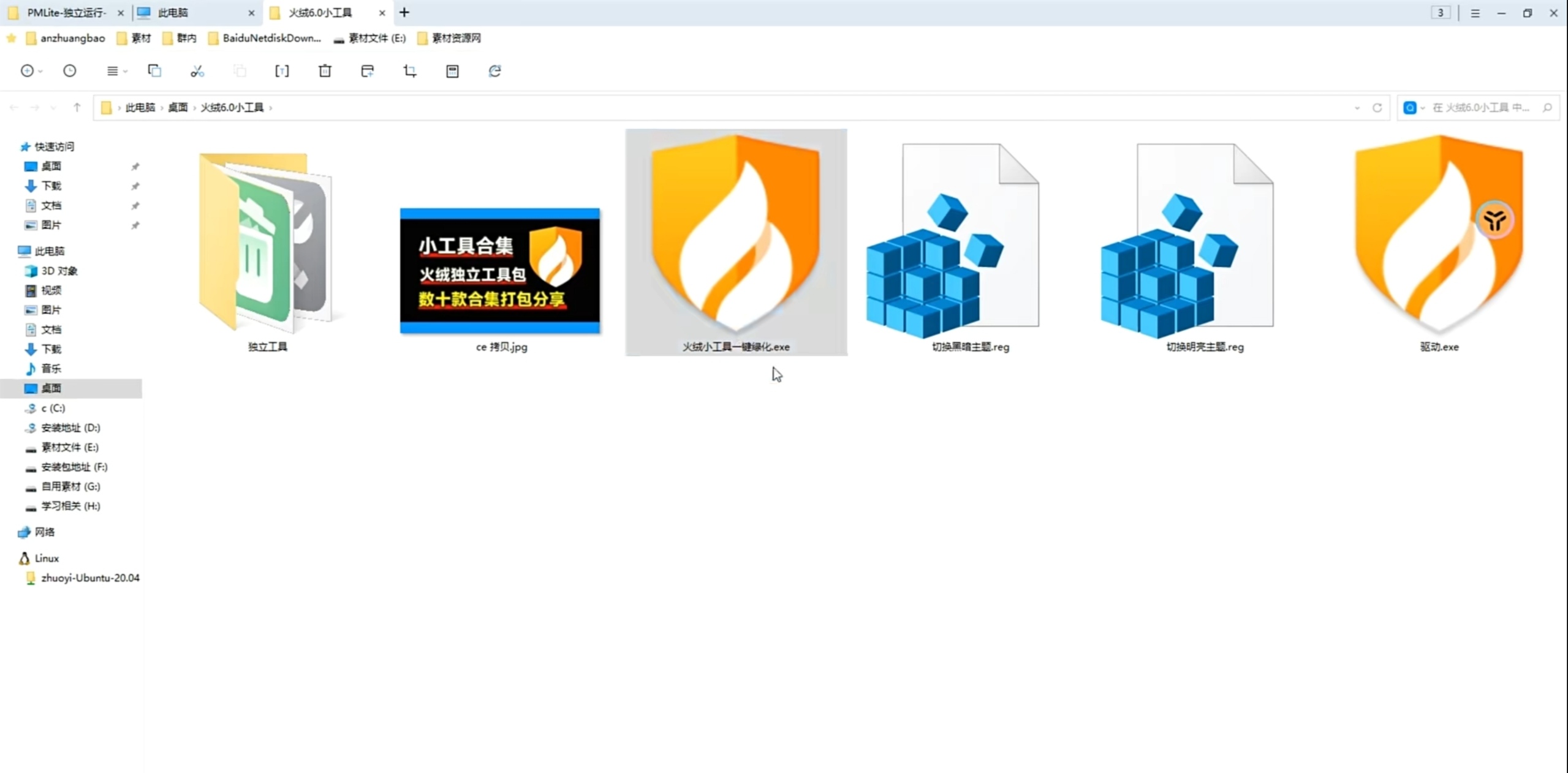The image size is (1568, 773).
Task: Click the rename toolbar icon
Action: pos(282,71)
